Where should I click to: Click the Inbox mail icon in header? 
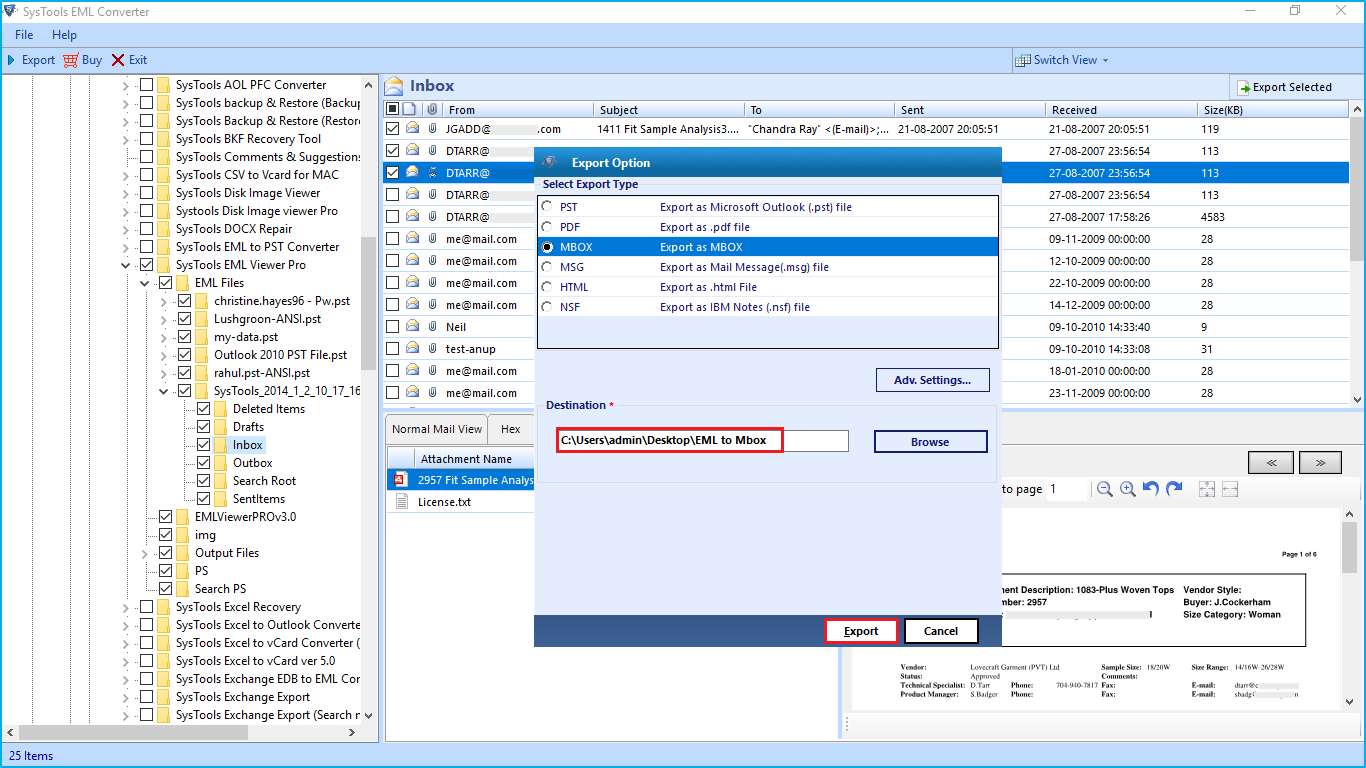point(394,86)
